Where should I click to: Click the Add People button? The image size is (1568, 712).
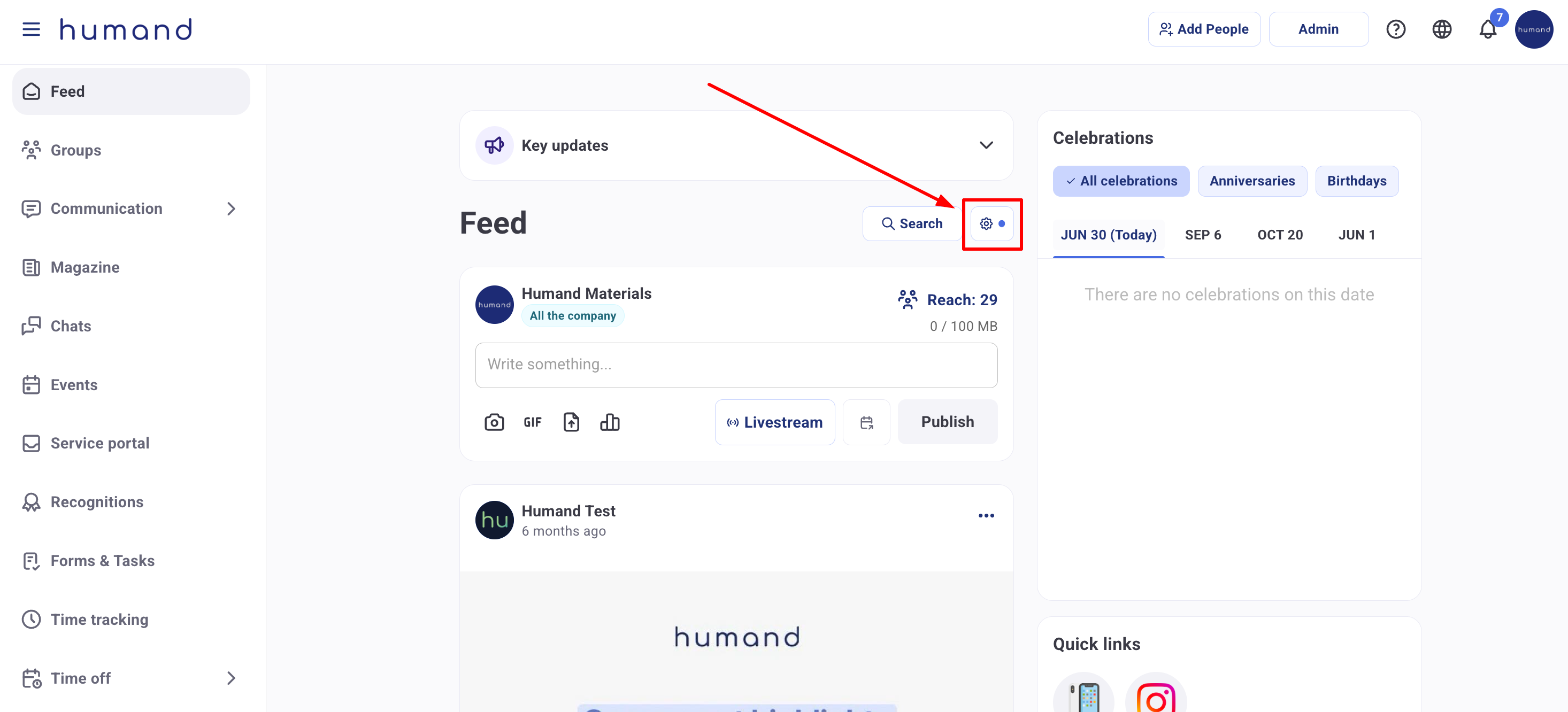tap(1203, 29)
